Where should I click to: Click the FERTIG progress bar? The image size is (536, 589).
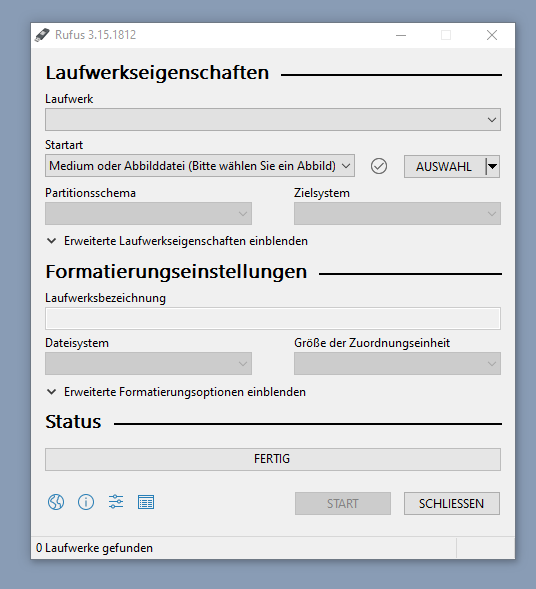click(x=273, y=459)
